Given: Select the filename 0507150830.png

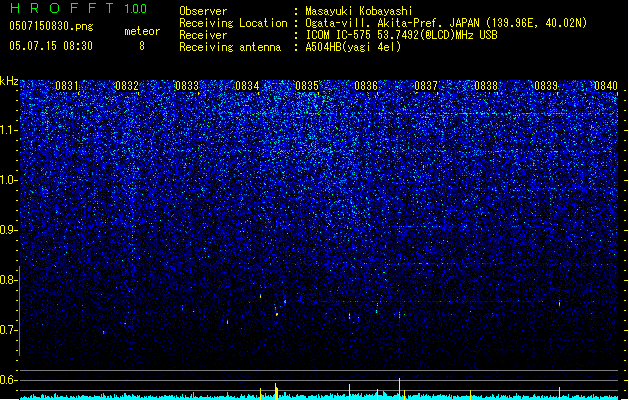Looking at the screenshot, I should (x=51, y=26).
